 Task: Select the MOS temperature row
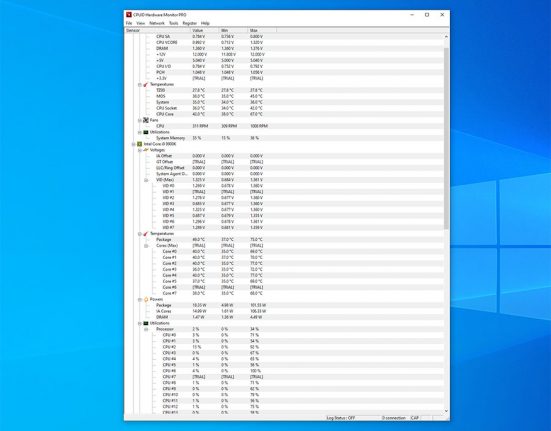click(x=285, y=96)
